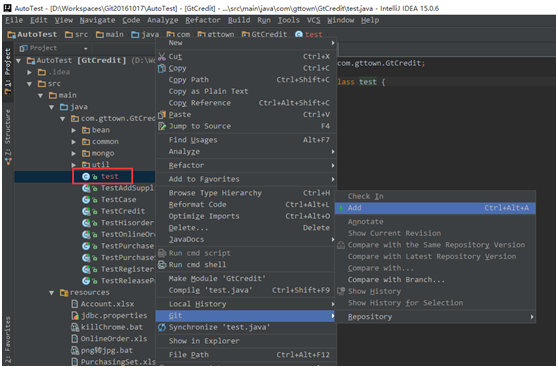The height and width of the screenshot is (368, 558).
Task: Click the killChrome.bat file icon
Action: 75,327
